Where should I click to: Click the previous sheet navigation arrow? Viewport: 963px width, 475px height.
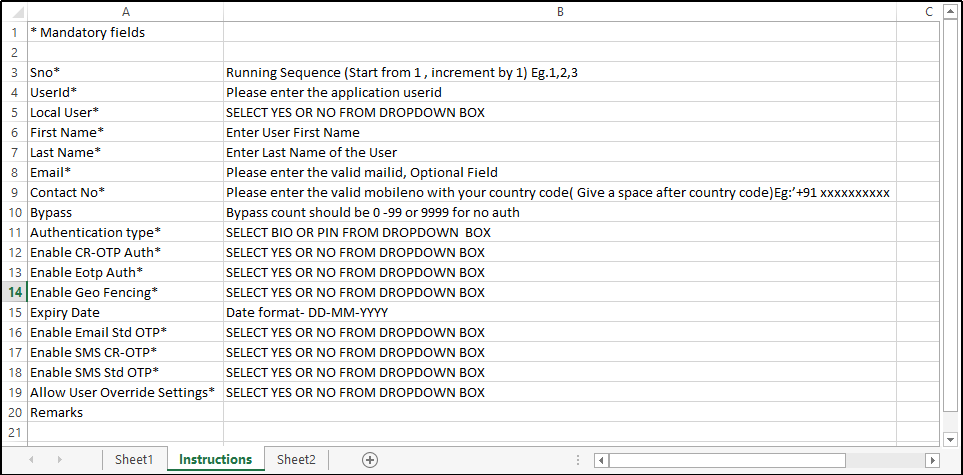coord(31,460)
